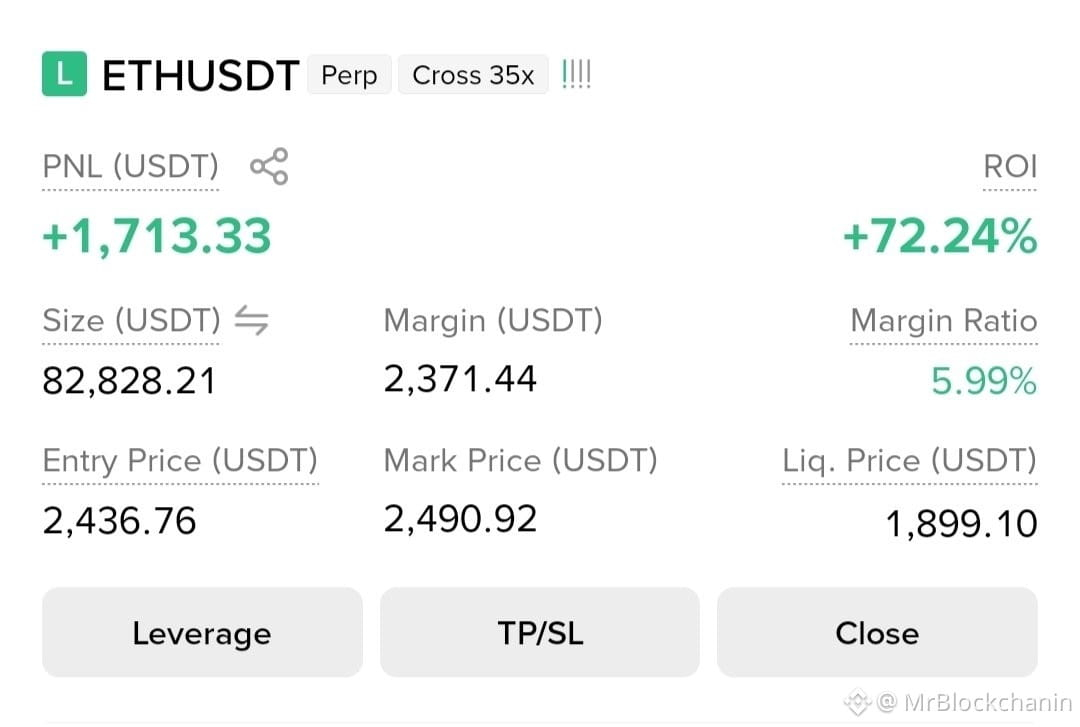Tap the ROI label for explanation
This screenshot has width=1080, height=727.
pos(1010,167)
